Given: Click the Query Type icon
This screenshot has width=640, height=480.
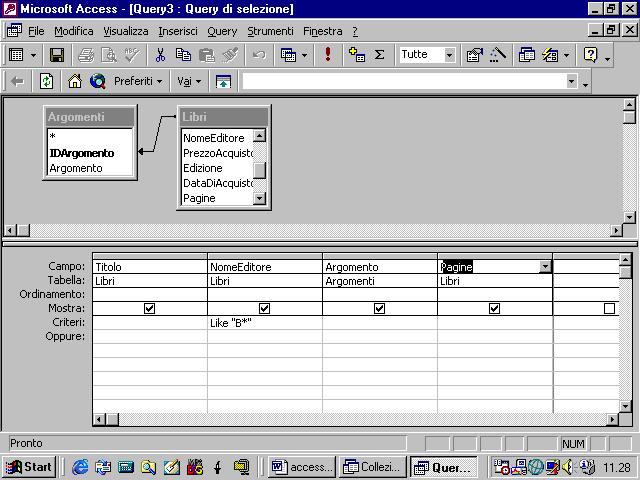Looking at the screenshot, I should [289, 55].
